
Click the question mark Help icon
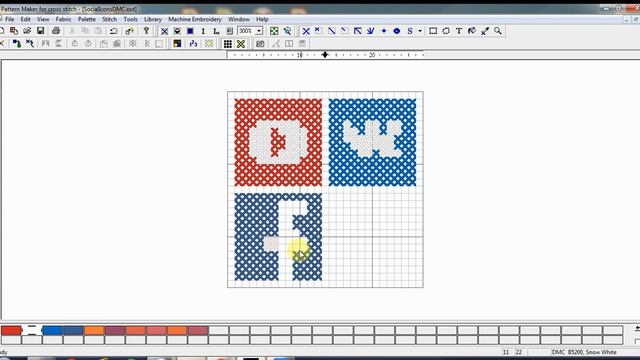click(x=146, y=31)
